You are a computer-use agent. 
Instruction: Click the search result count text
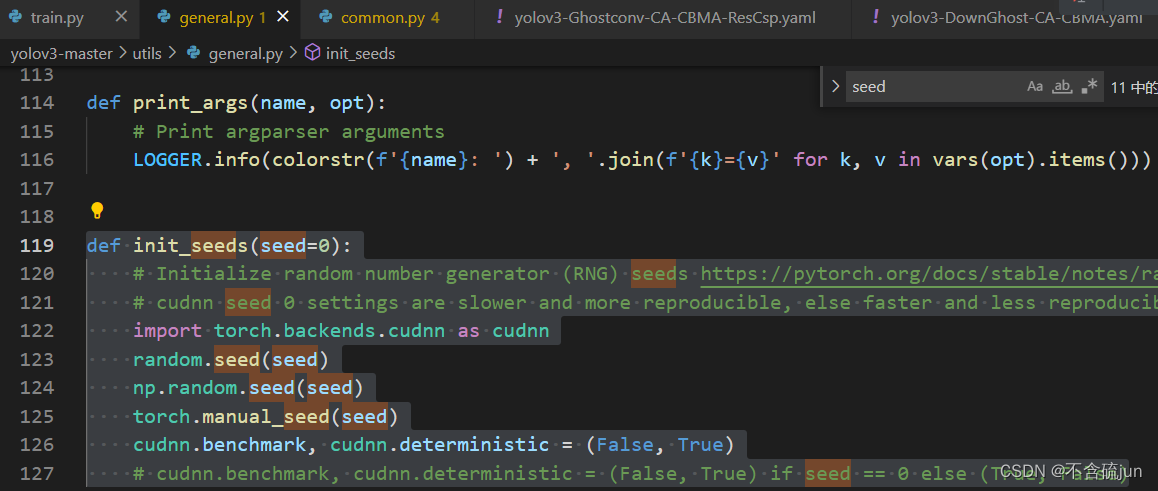(1134, 87)
